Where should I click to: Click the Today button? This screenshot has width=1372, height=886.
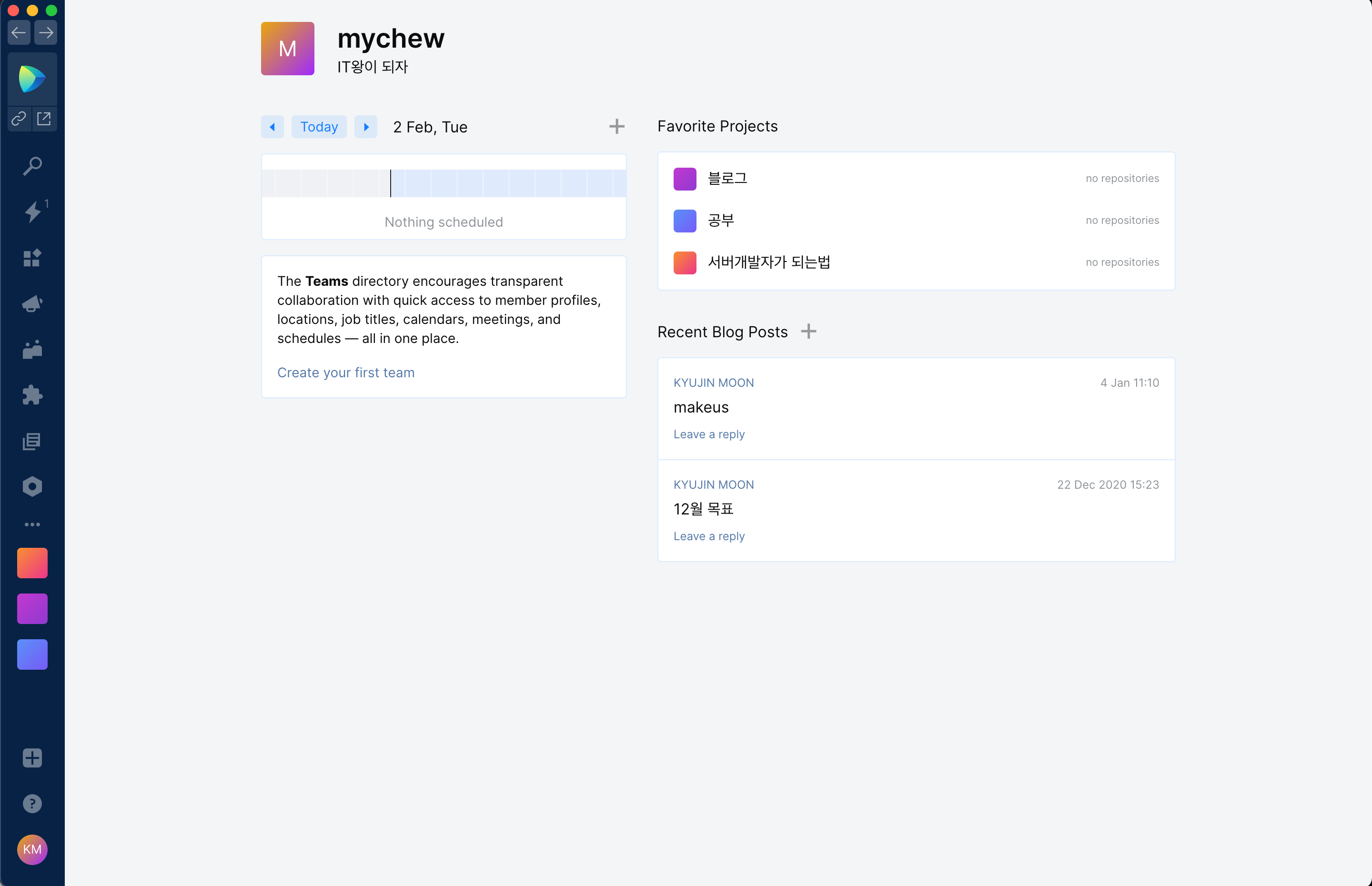[x=319, y=127]
